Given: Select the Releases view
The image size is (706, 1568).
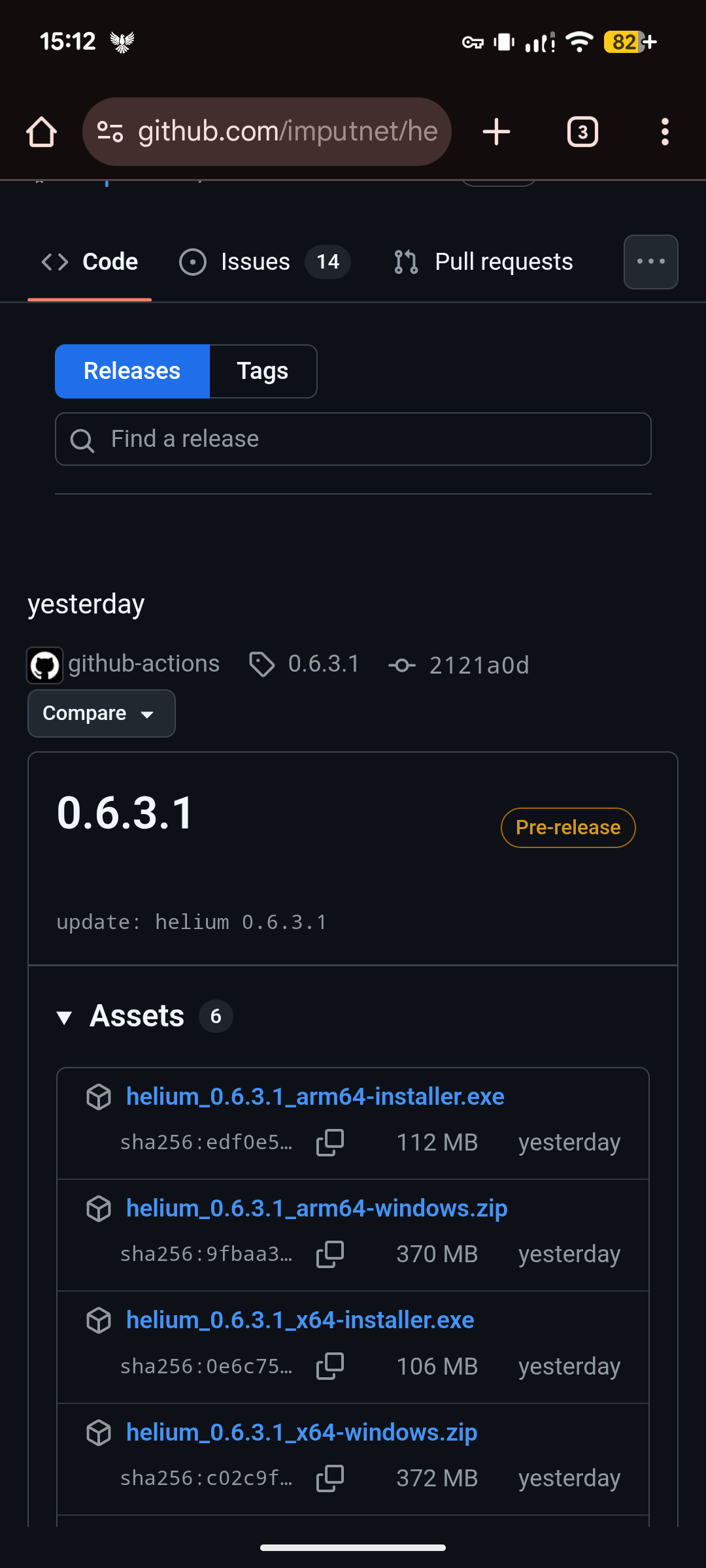Looking at the screenshot, I should [132, 371].
